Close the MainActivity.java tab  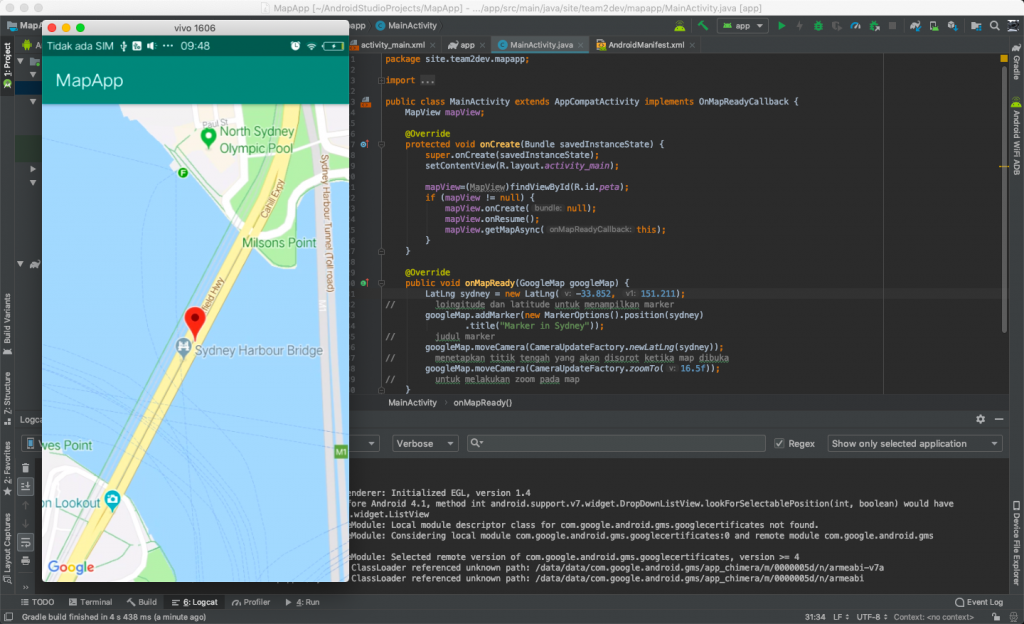tap(581, 45)
